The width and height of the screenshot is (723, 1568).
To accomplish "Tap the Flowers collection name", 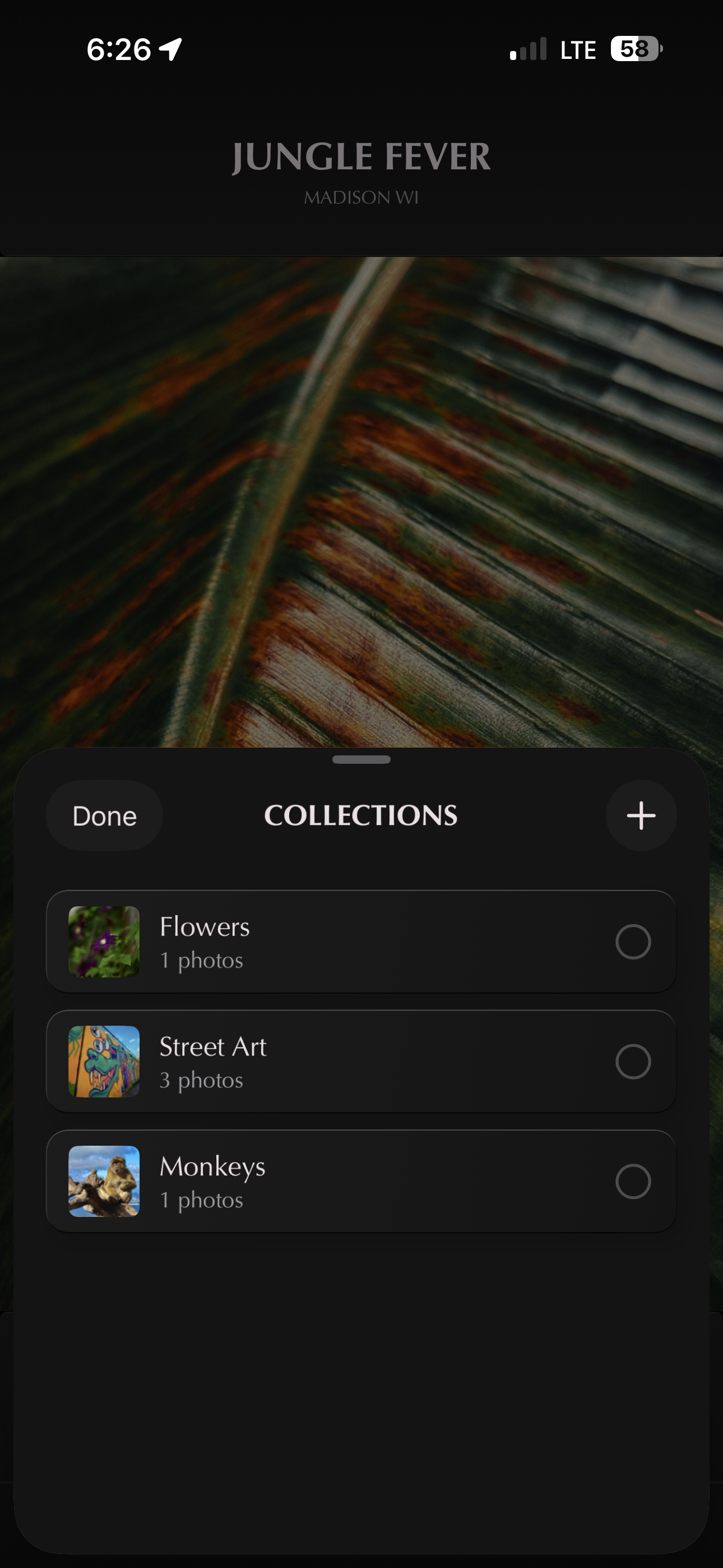I will pyautogui.click(x=205, y=926).
